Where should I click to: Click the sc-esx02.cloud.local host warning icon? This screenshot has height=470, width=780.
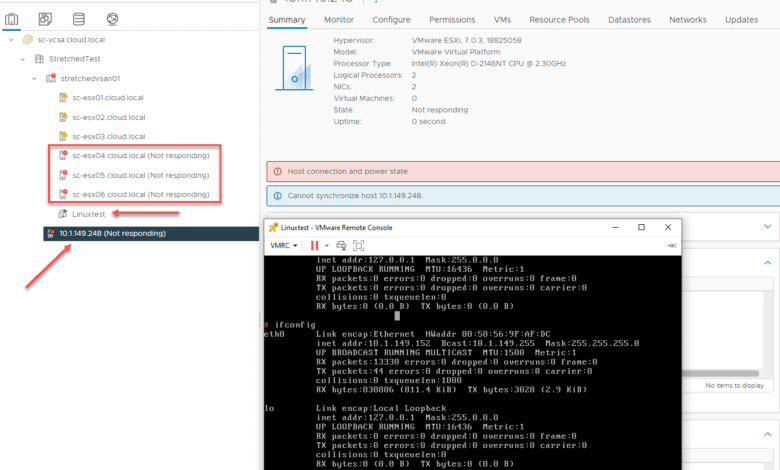click(x=63, y=117)
